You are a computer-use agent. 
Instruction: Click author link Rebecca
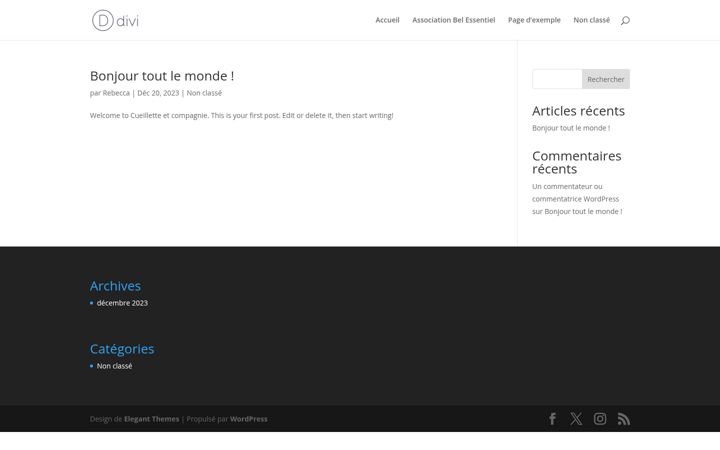116,93
